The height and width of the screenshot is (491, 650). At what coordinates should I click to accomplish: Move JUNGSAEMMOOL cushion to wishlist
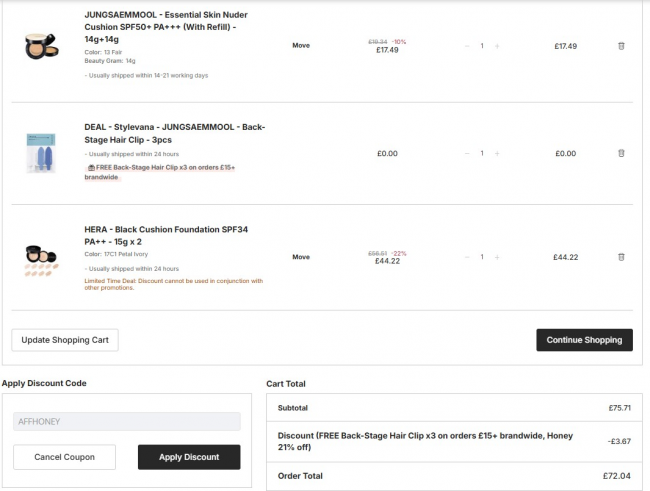pos(300,45)
